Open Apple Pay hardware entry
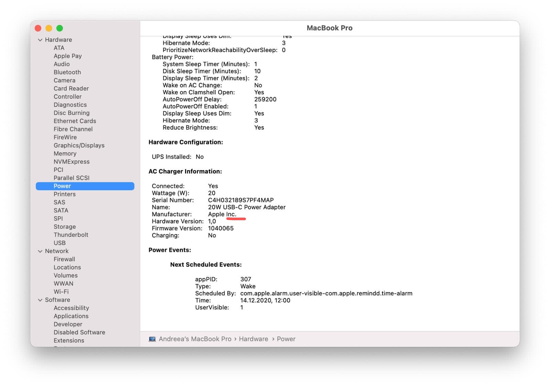Screen dimensions: 550x387 coord(68,56)
